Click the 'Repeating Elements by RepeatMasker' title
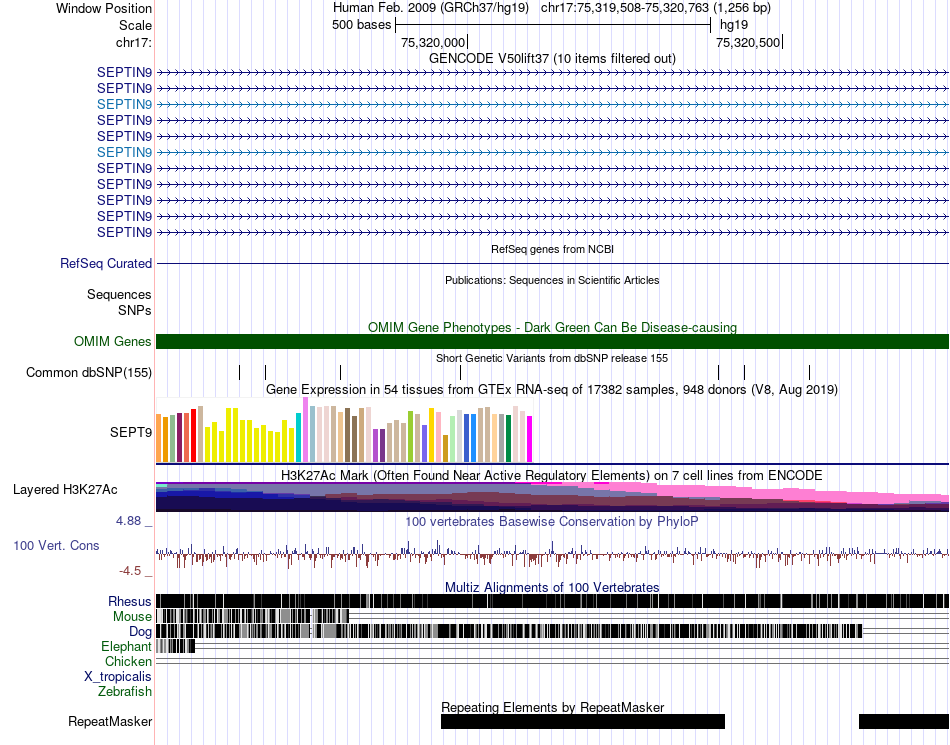 553,707
